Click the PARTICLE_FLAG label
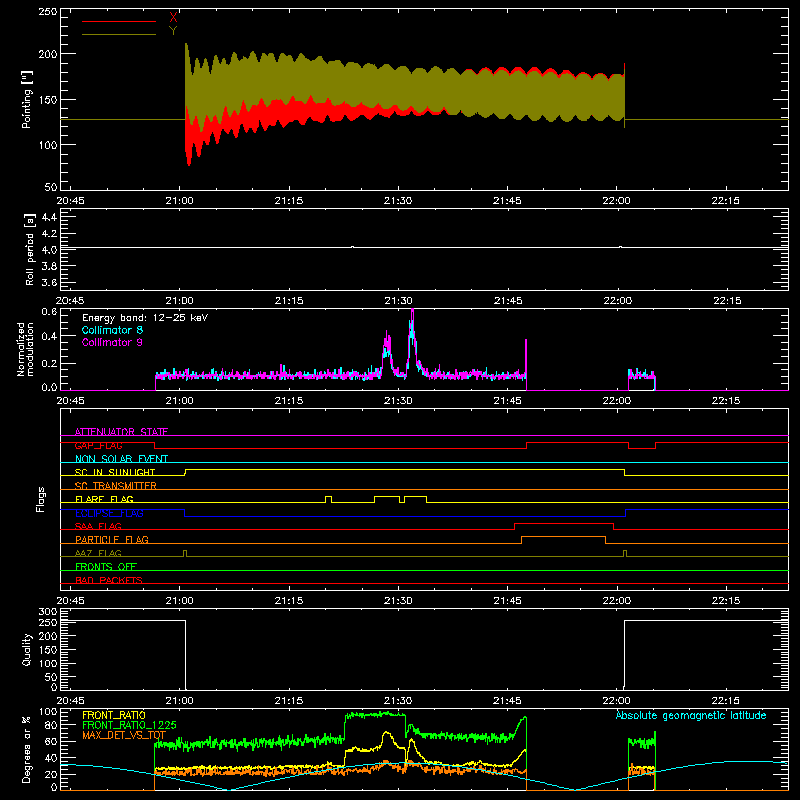This screenshot has width=800, height=800. pos(112,539)
